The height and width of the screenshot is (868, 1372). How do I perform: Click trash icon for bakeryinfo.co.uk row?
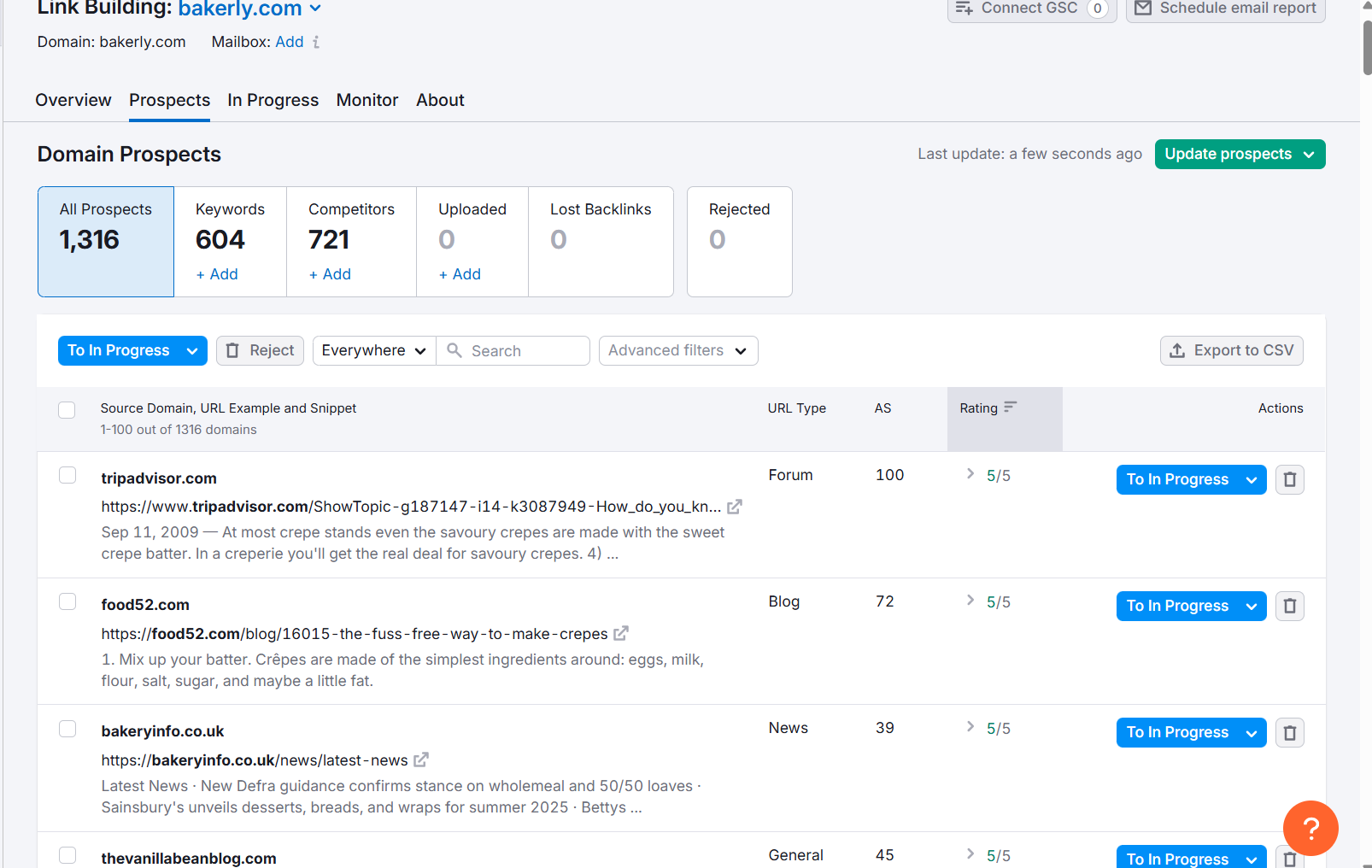(1289, 732)
